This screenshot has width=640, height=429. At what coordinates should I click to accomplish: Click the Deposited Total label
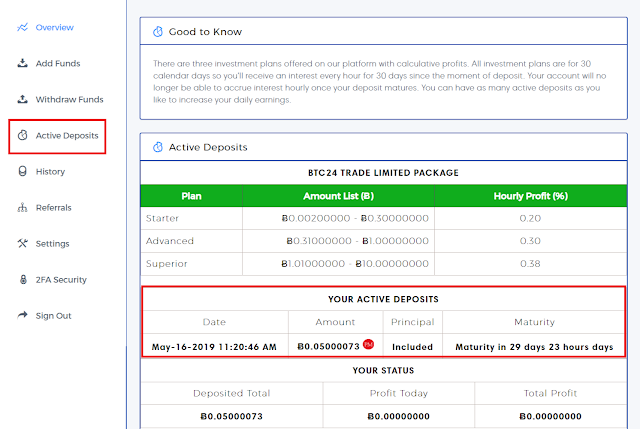click(231, 393)
